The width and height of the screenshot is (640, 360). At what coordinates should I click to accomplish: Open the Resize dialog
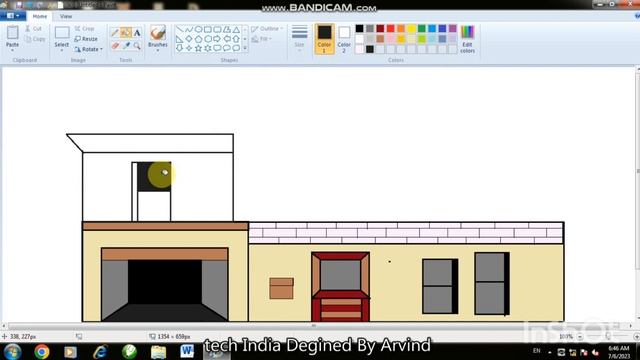(86, 39)
